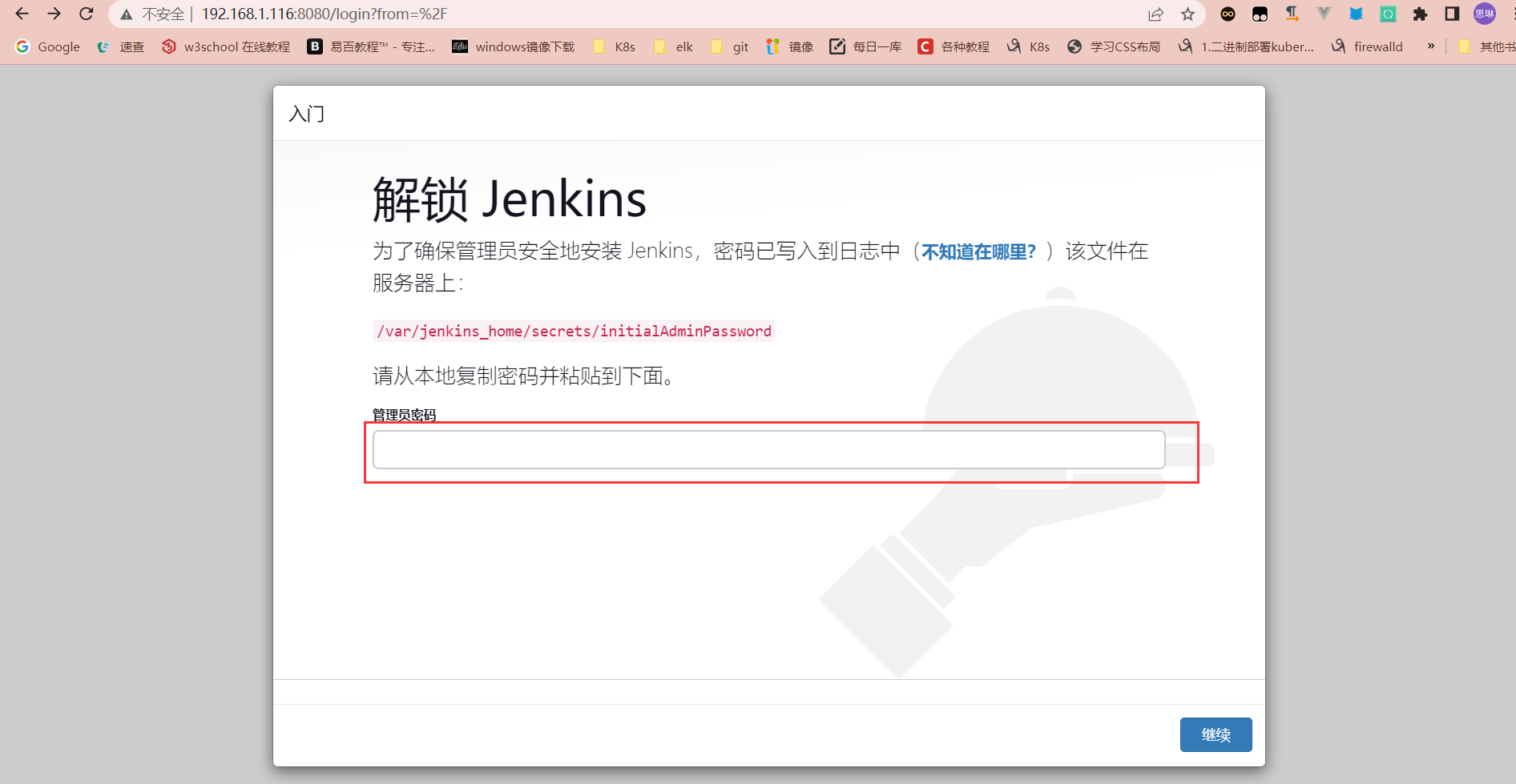Open the K8s bookmark beside 各种教程
This screenshot has width=1516, height=784.
[x=1028, y=46]
